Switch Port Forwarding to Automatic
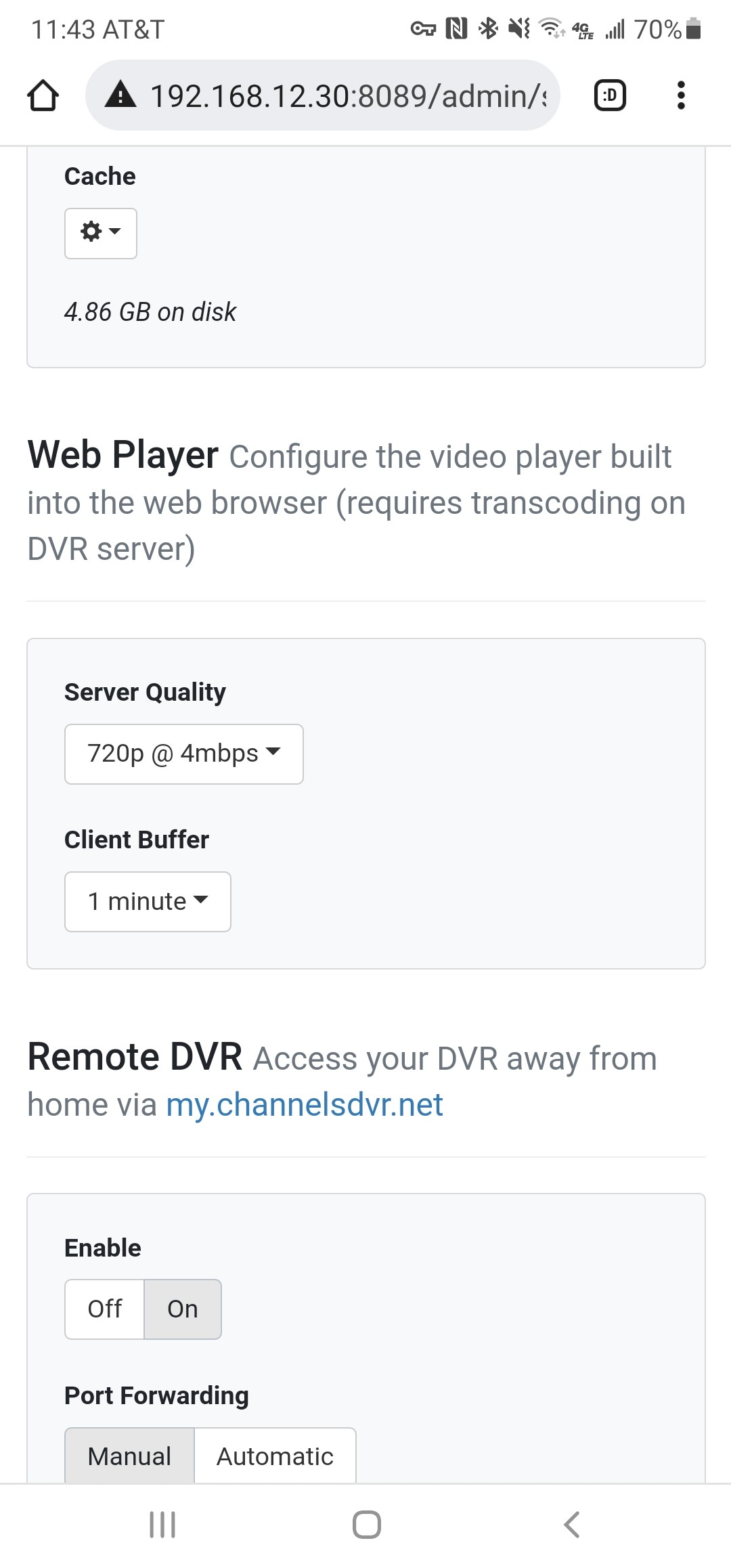Image resolution: width=731 pixels, height=1568 pixels. (275, 1456)
